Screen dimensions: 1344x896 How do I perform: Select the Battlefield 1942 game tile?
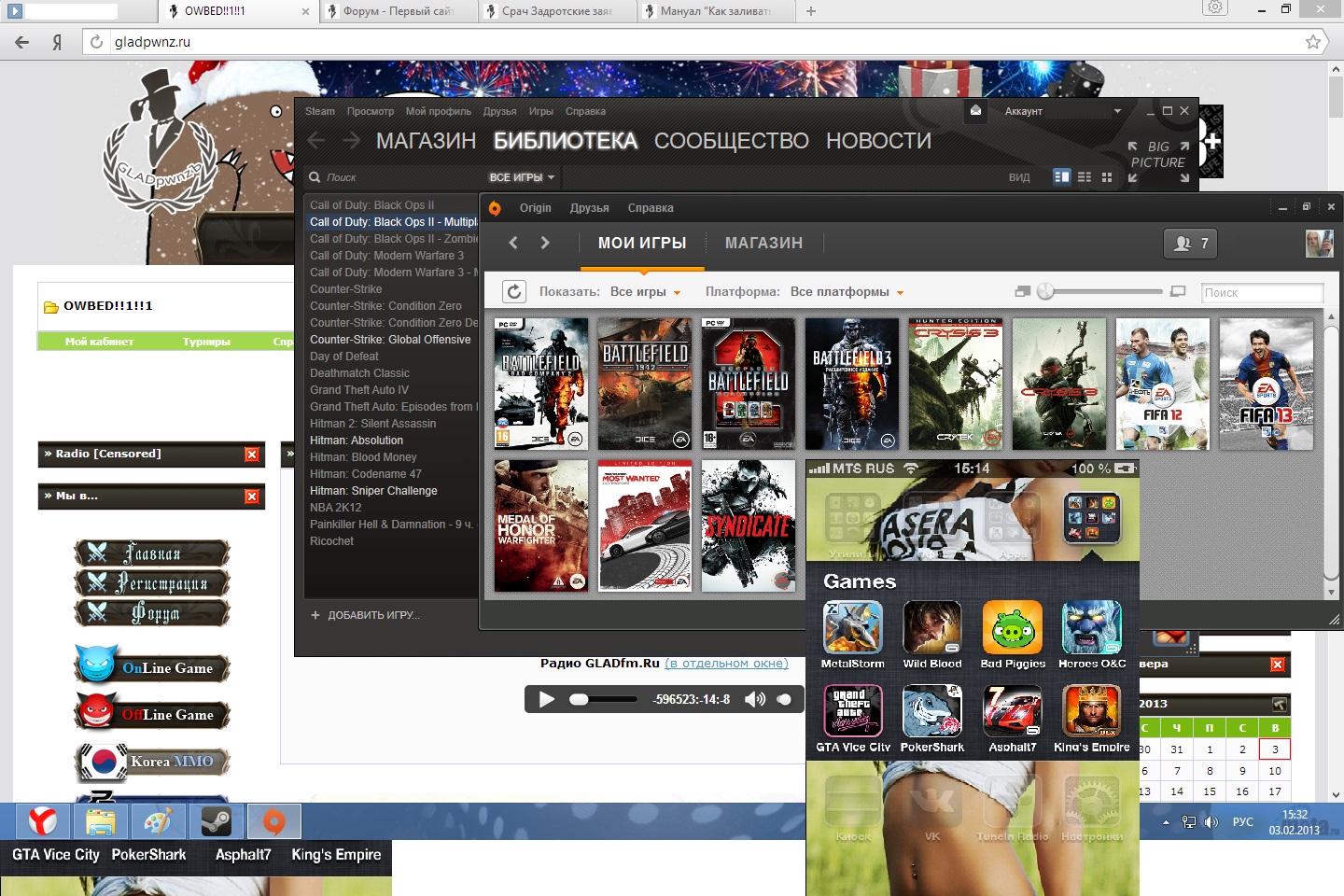coord(645,384)
